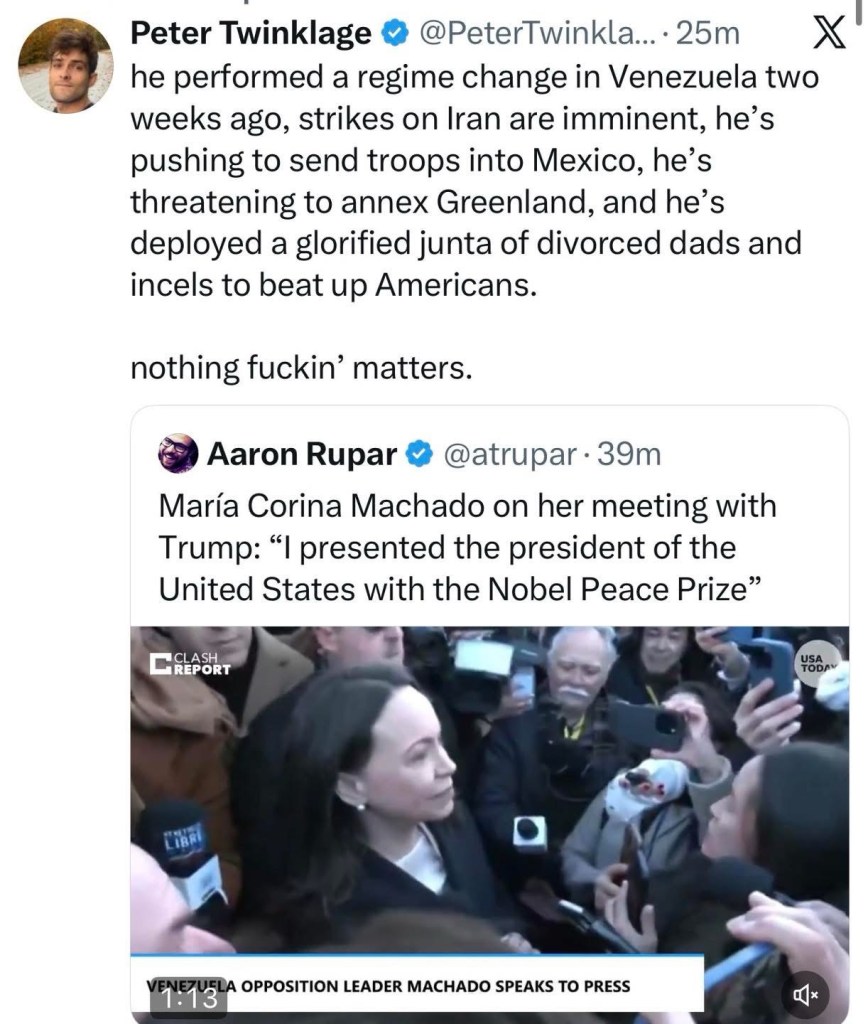Image resolution: width=868 pixels, height=1024 pixels.
Task: Open the @PeterTwinkla handle link
Action: (x=537, y=34)
